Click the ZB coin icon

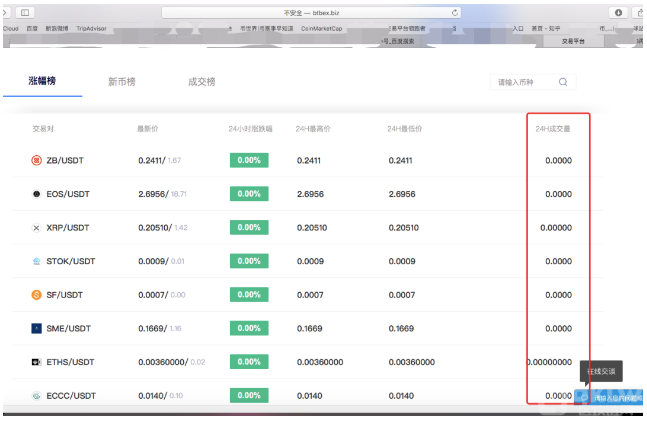pos(37,160)
